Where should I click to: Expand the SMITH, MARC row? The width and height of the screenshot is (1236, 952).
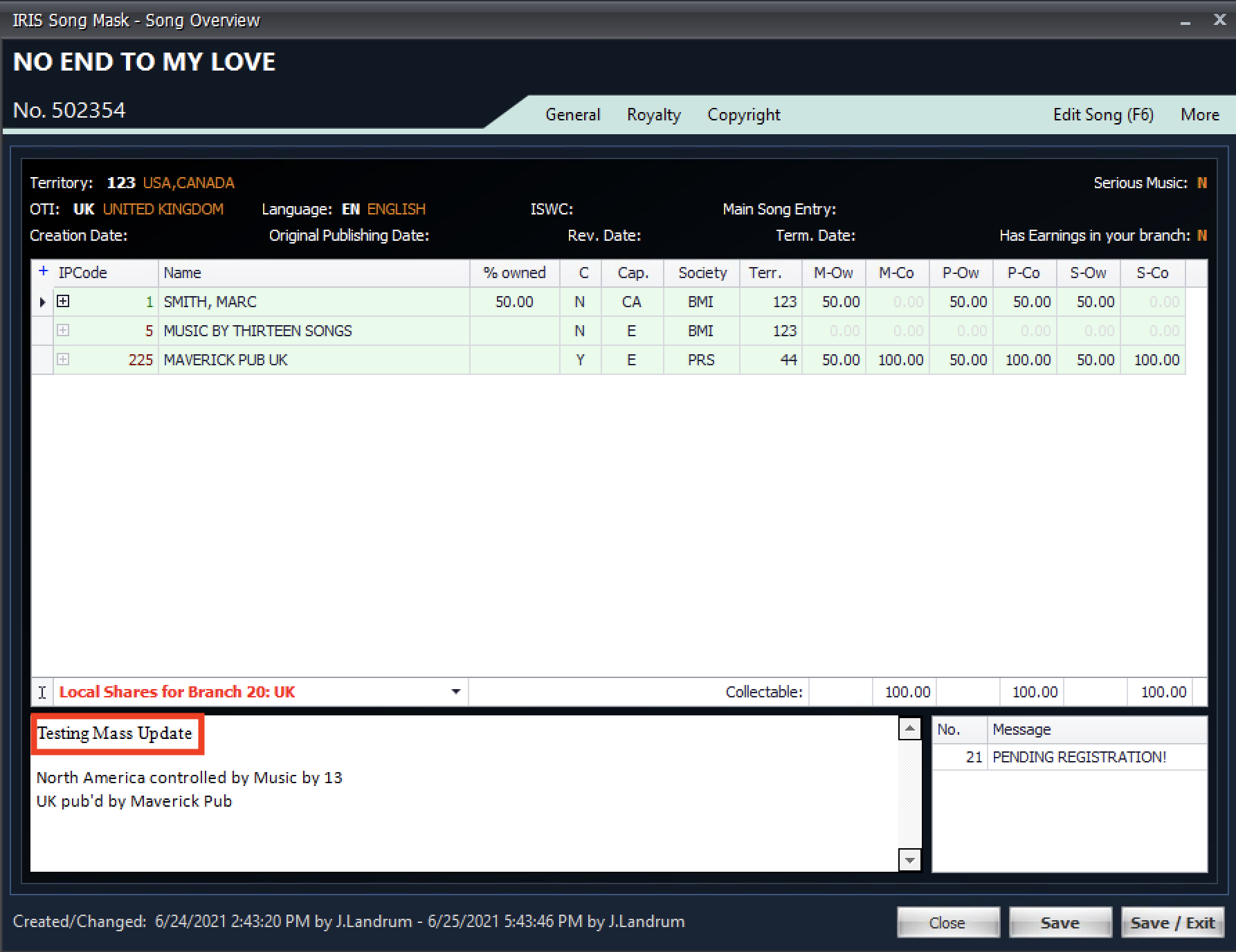[63, 302]
